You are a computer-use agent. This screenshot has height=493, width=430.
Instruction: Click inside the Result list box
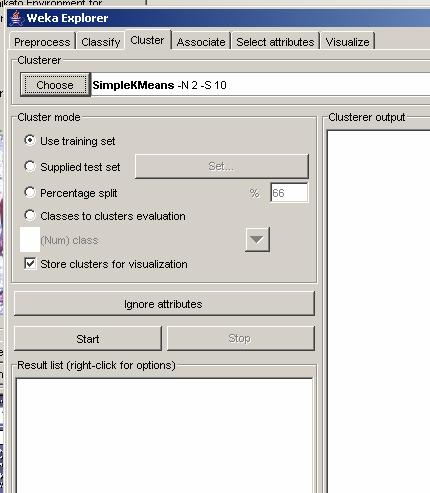point(164,435)
